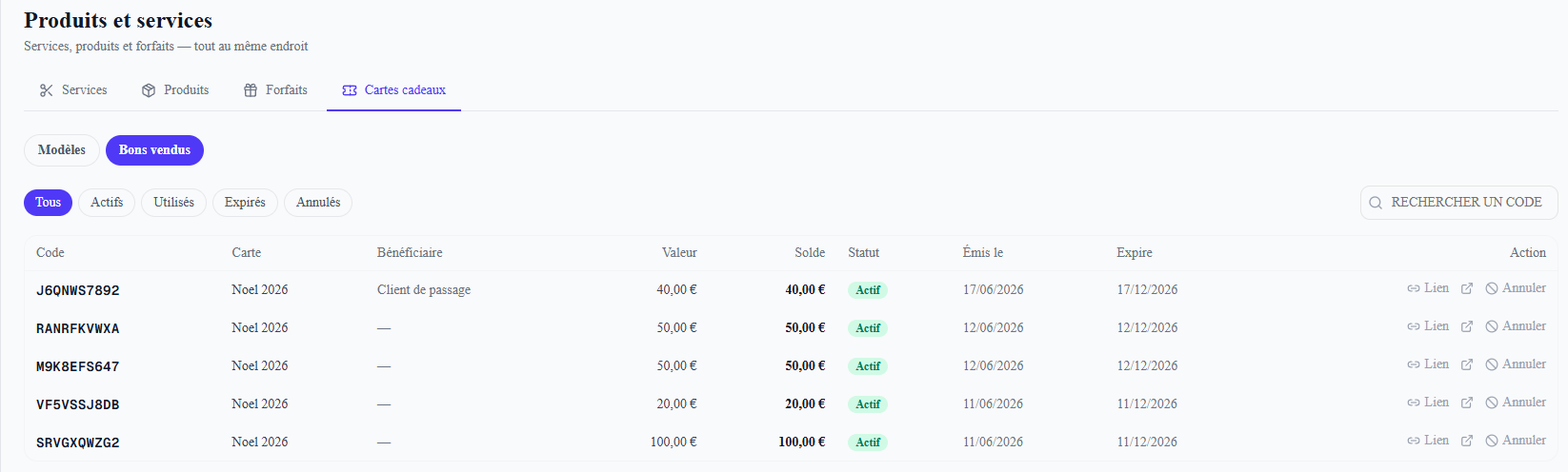Click the Code column header
Image resolution: width=1568 pixels, height=472 pixels.
pos(50,252)
